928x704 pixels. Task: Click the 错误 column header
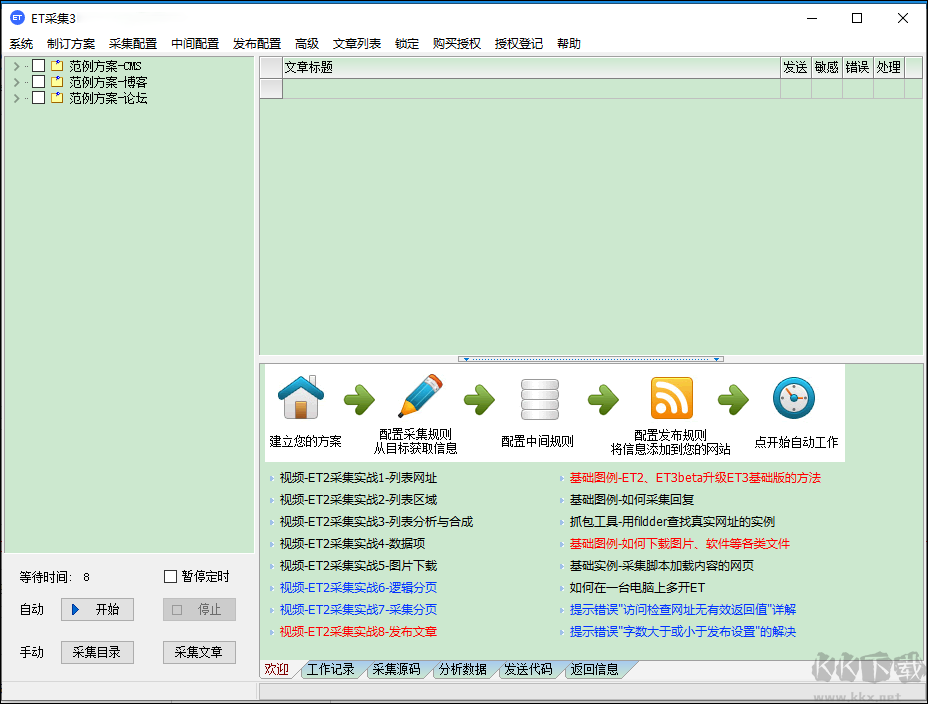tap(858, 67)
